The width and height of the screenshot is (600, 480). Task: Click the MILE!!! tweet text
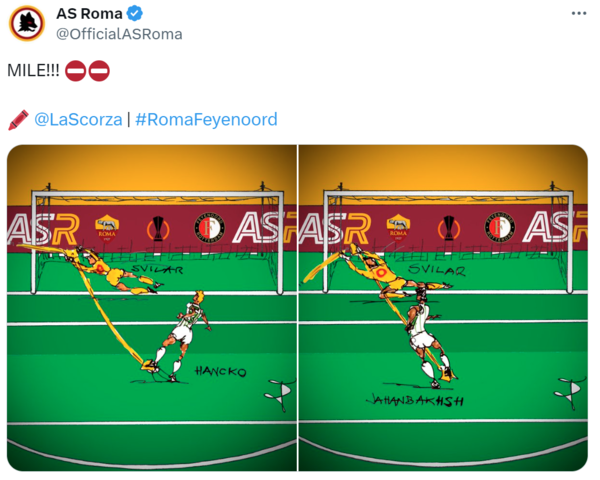pos(33,71)
